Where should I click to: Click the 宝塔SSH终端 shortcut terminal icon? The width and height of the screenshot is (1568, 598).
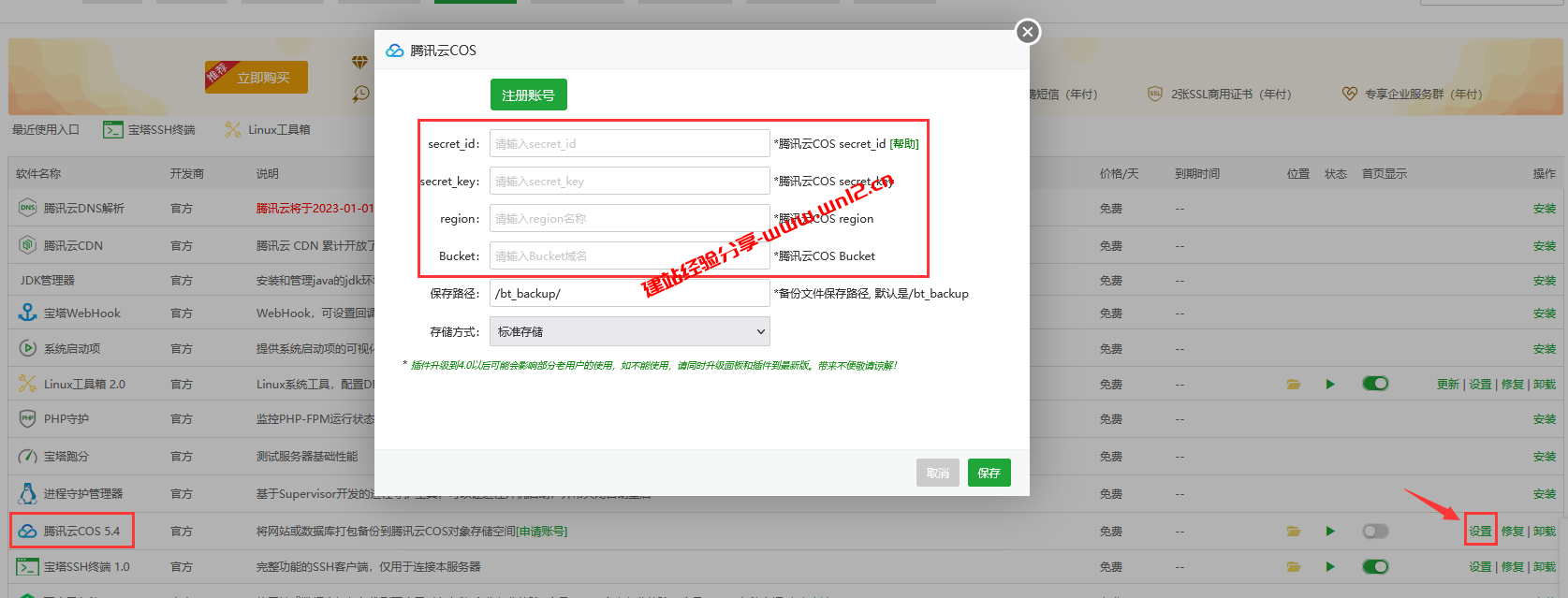point(113,130)
